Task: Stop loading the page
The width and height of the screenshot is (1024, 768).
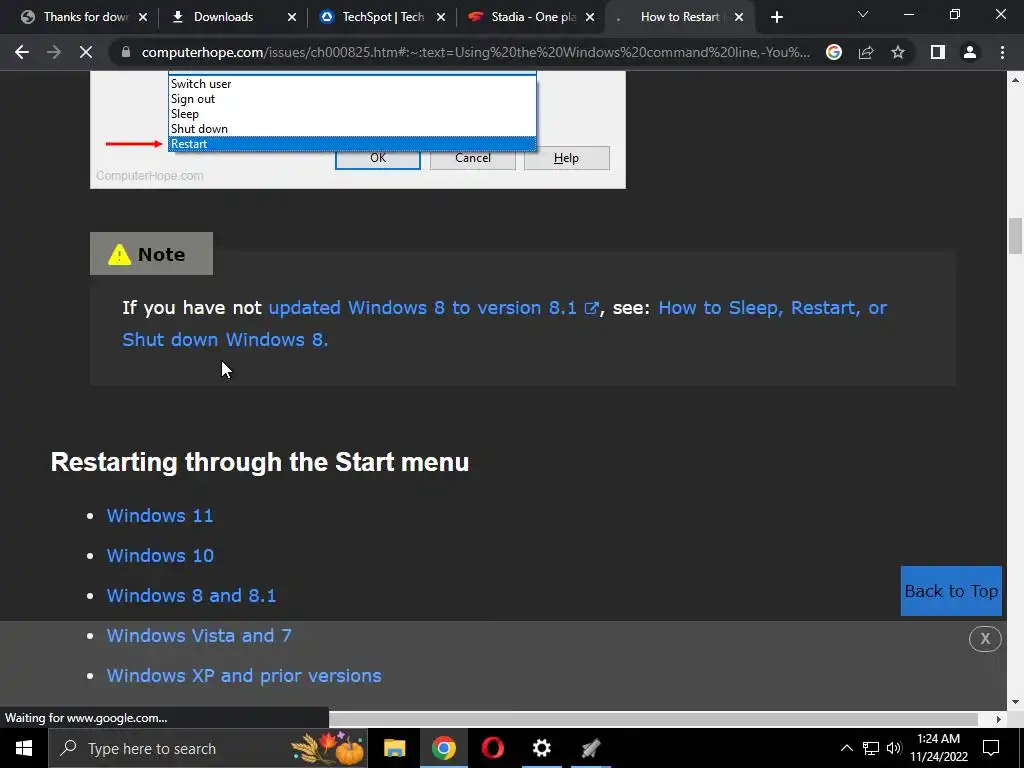Action: (86, 52)
